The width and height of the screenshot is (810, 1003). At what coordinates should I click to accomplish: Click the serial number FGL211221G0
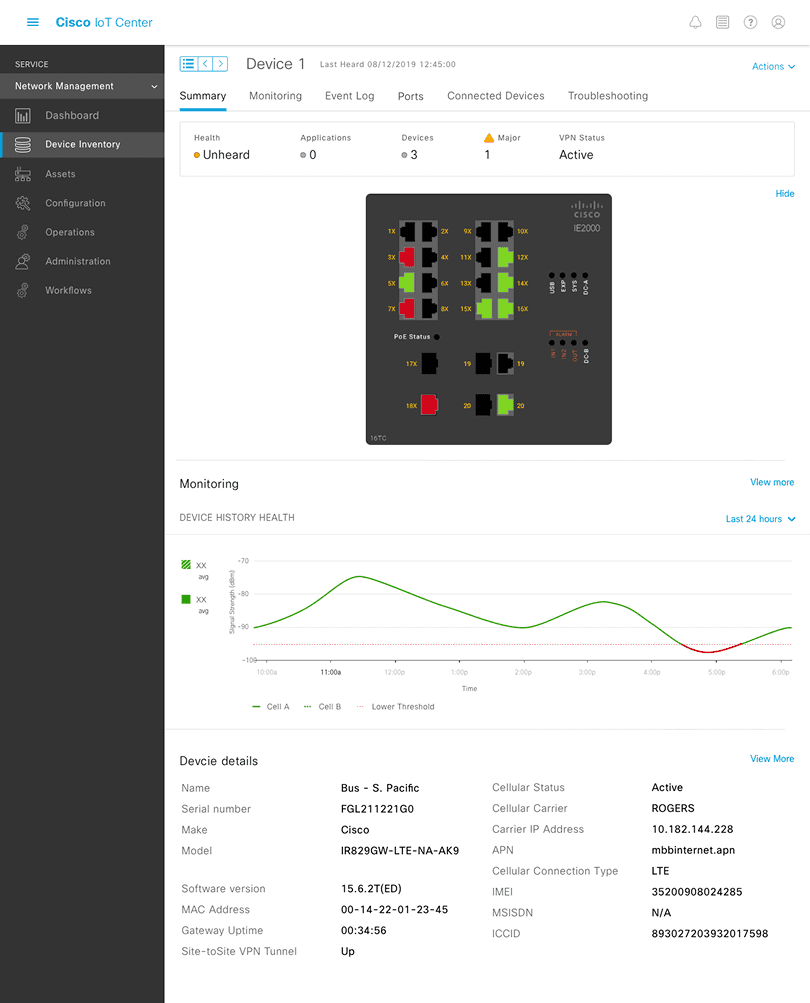377,809
